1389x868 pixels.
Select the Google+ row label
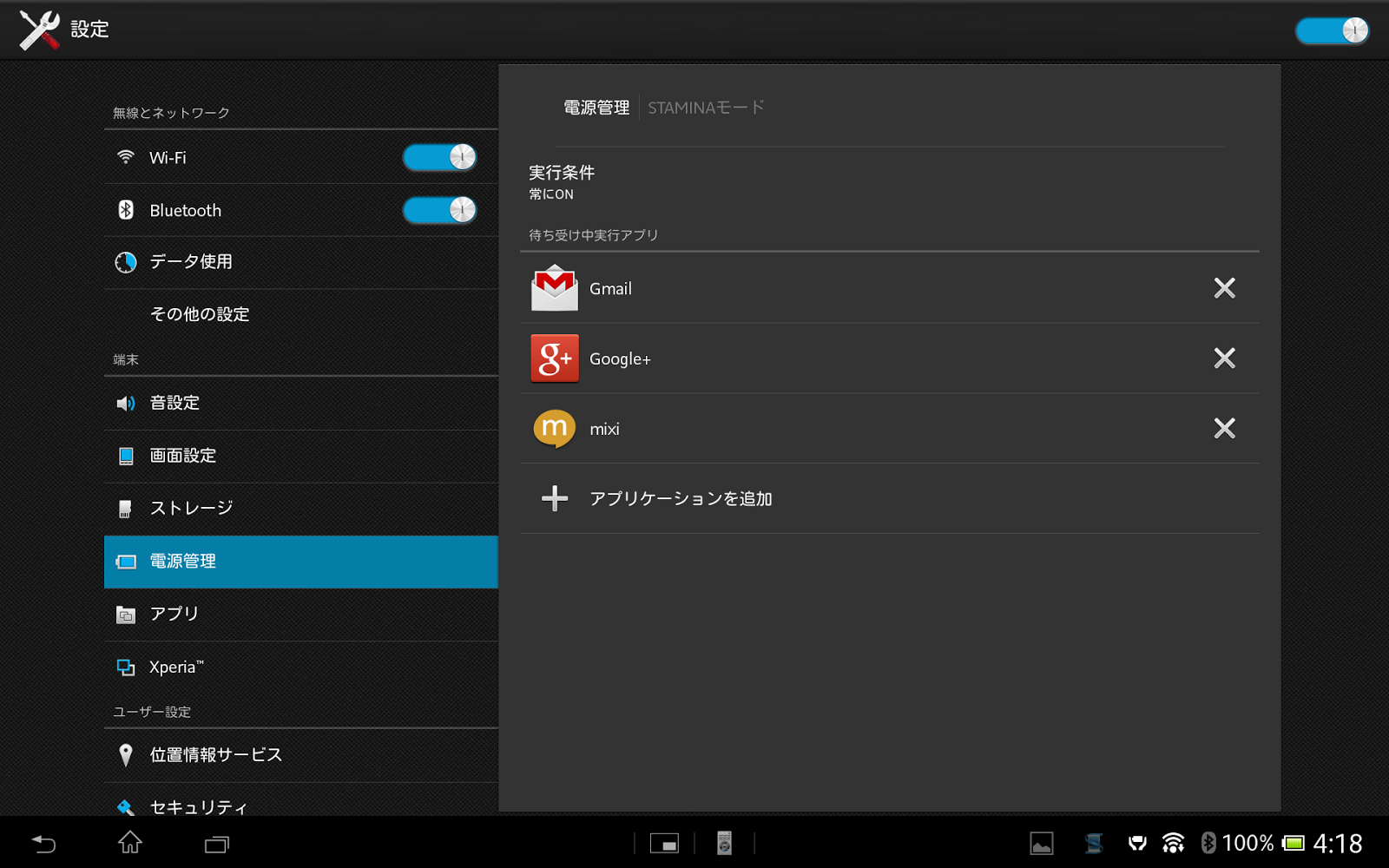620,358
